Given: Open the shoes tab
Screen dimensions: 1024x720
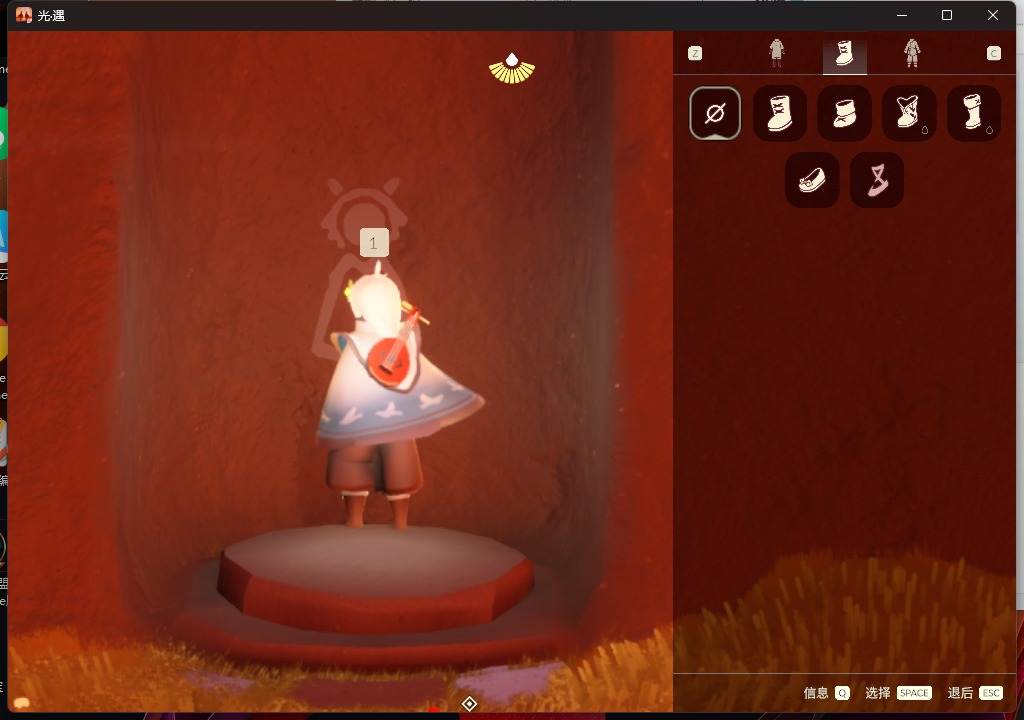Looking at the screenshot, I should point(844,54).
